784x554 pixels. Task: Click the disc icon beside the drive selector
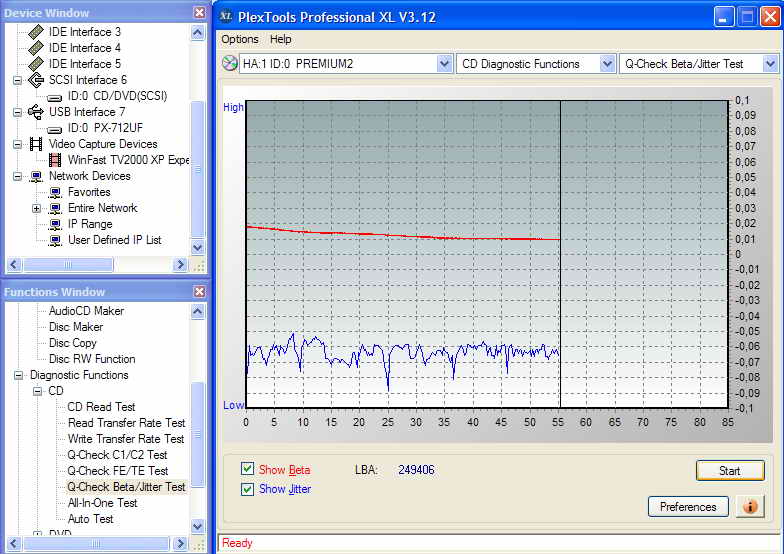[230, 64]
